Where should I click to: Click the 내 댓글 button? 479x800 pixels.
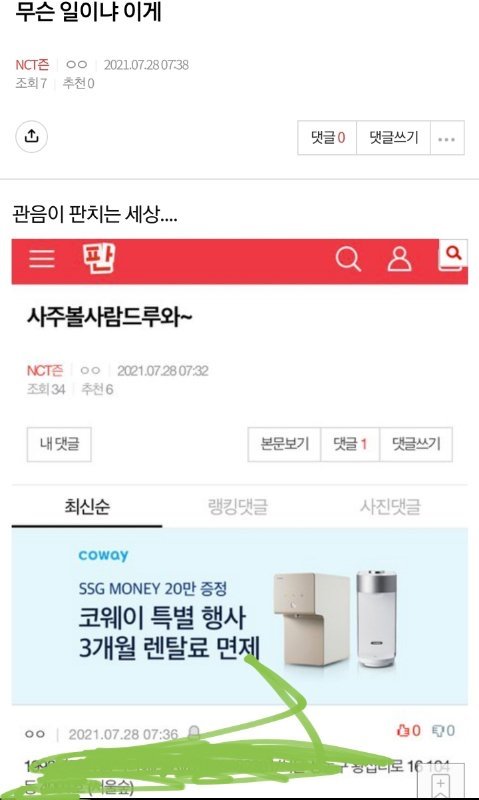click(x=59, y=444)
